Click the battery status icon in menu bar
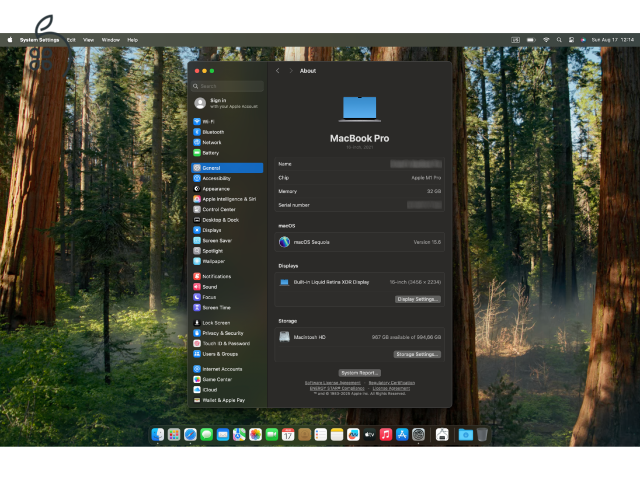 pos(531,40)
